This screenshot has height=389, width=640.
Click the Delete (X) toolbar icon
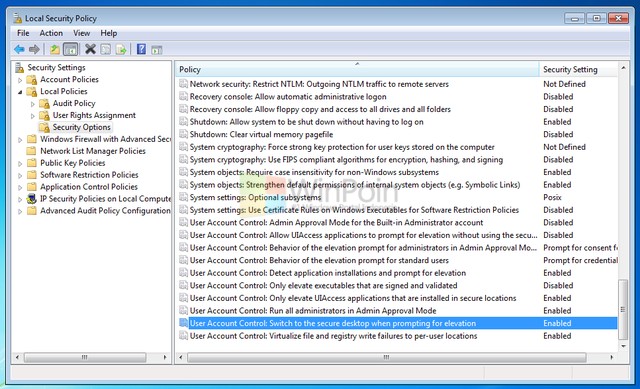(90, 49)
